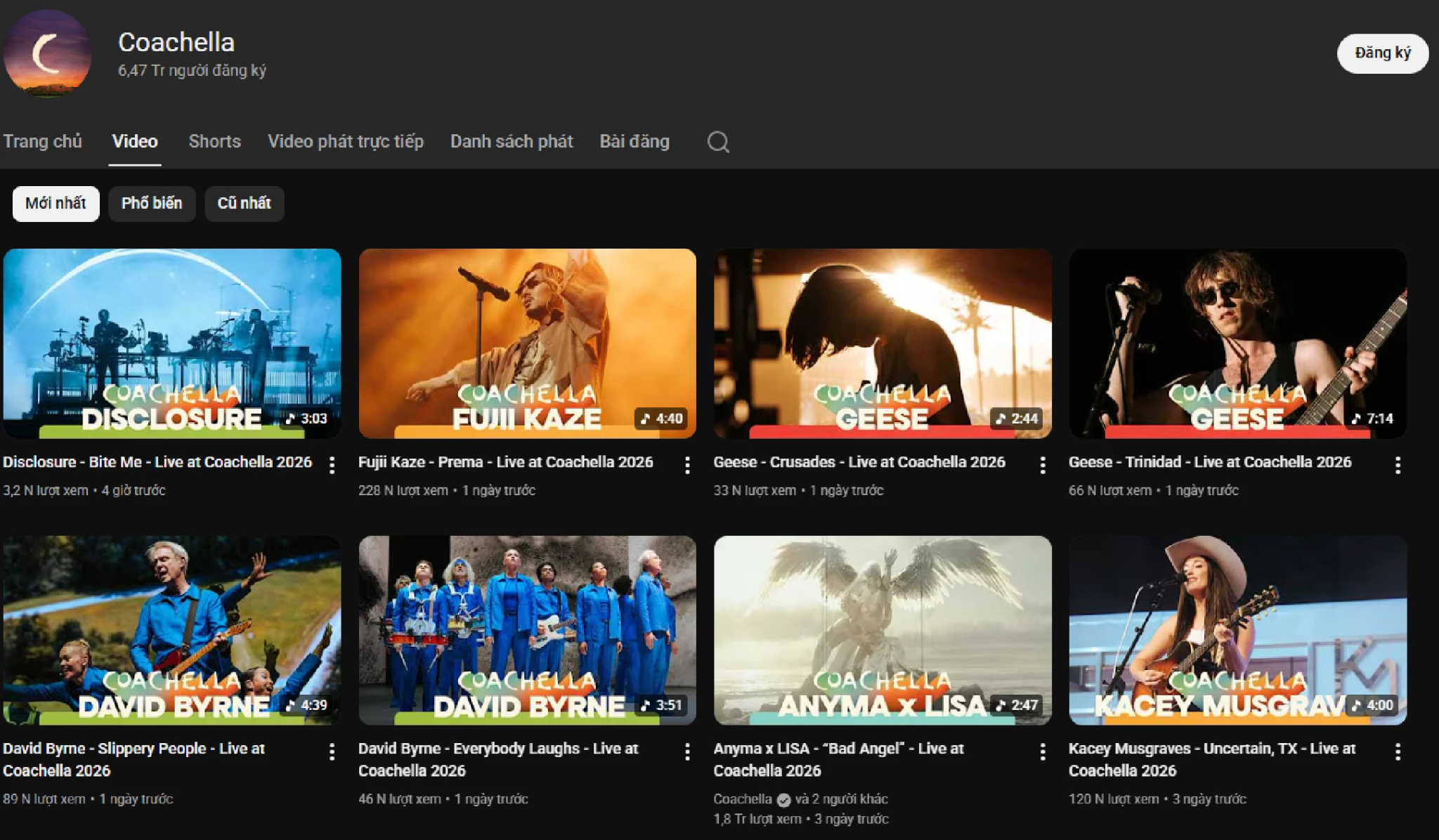Open menu for David Byrne Everybody Laughs
The width and height of the screenshot is (1439, 840).
(687, 752)
